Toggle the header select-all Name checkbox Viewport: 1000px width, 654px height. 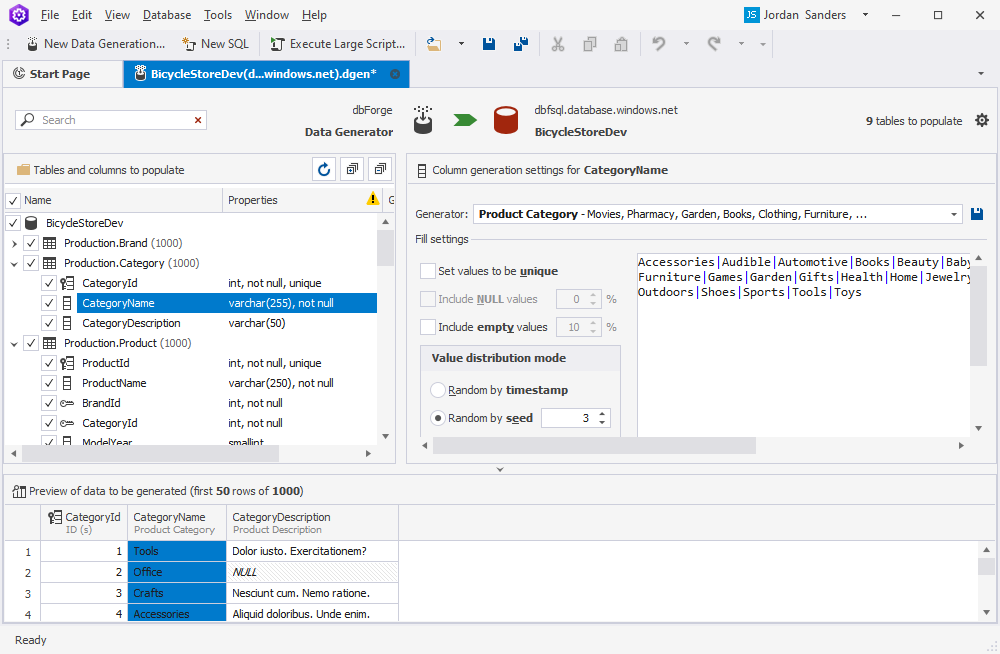tap(13, 200)
